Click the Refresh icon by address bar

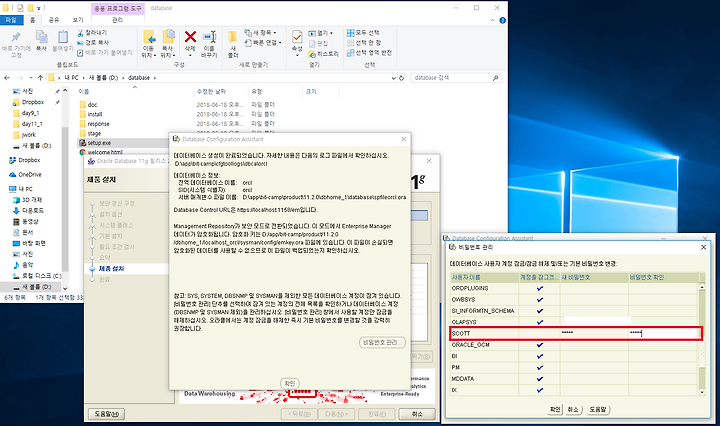click(401, 78)
